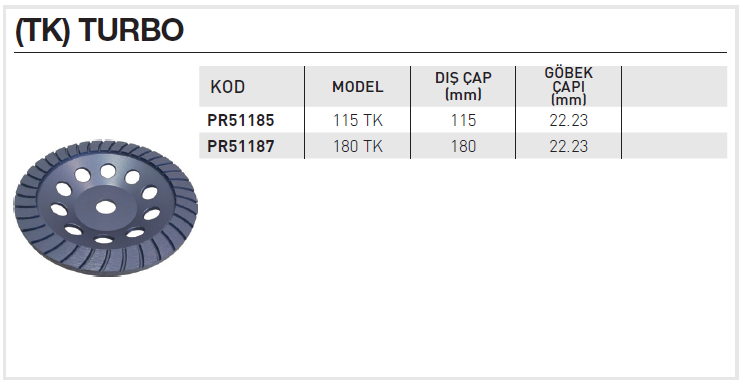Image resolution: width=743 pixels, height=387 pixels.
Task: Click the turbo grinding disc product image
Action: [x=106, y=208]
